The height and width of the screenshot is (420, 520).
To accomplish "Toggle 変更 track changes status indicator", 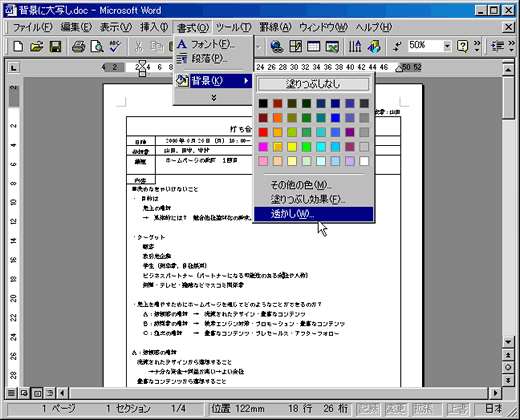I will pyautogui.click(x=396, y=409).
